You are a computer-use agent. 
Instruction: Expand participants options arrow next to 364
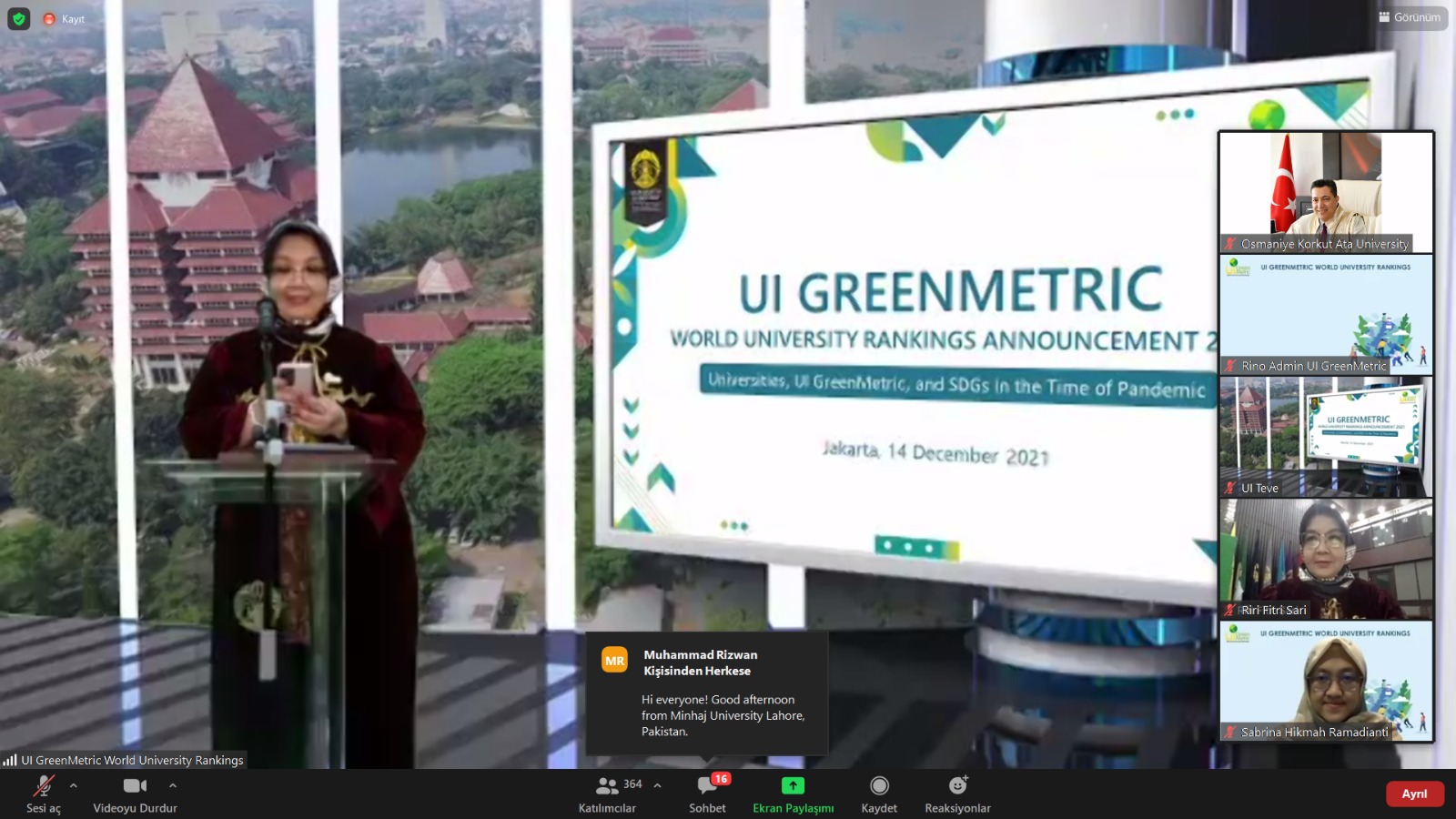[x=657, y=785]
